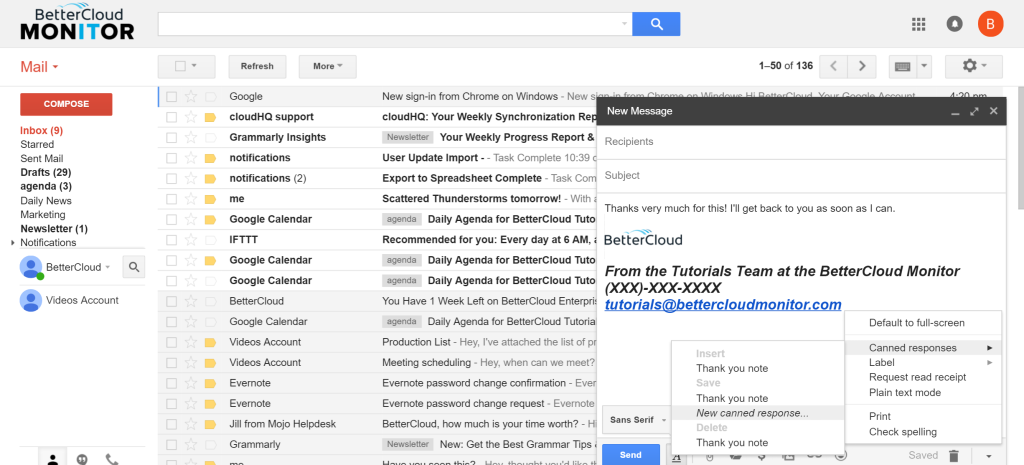Go to newer messages arrow
Viewport: 1024px width, 465px height.
coord(833,66)
